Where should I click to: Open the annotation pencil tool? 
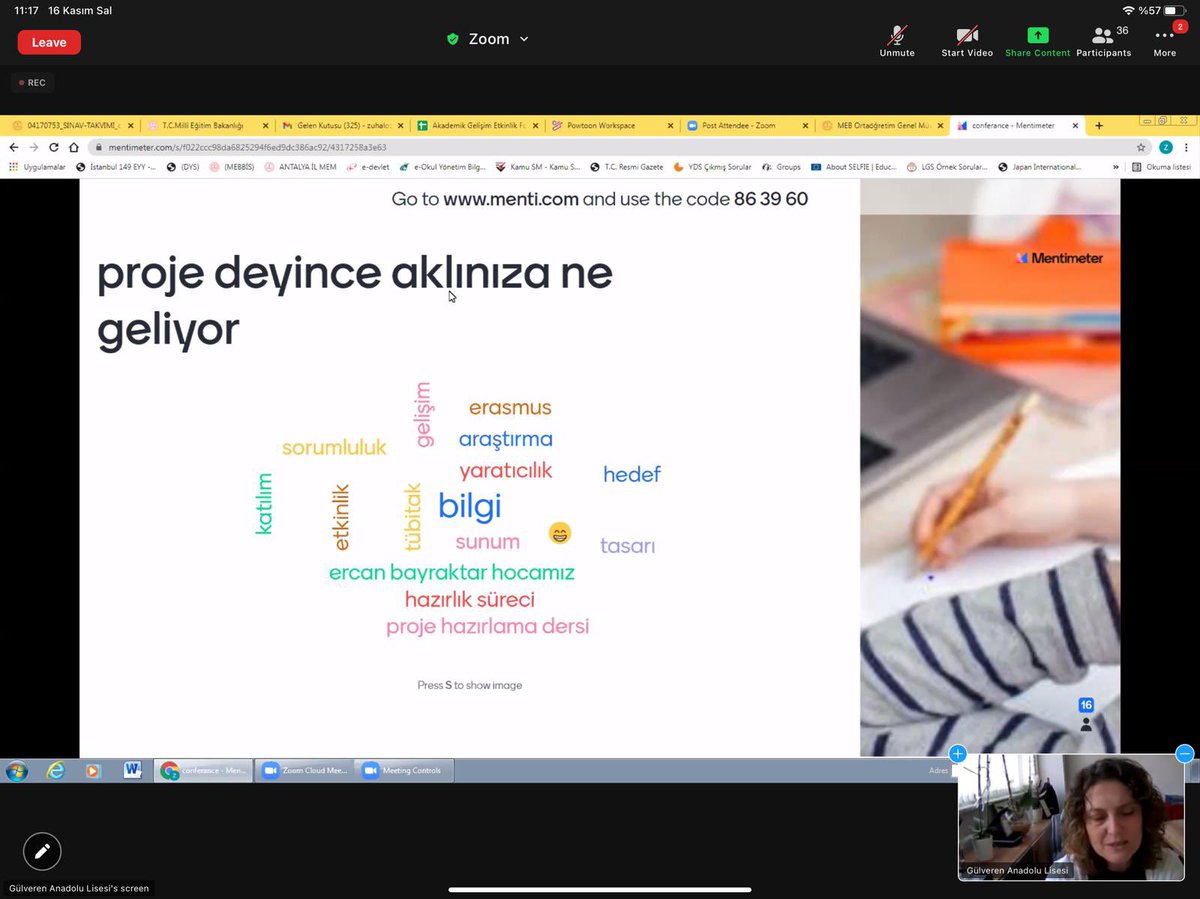click(42, 851)
